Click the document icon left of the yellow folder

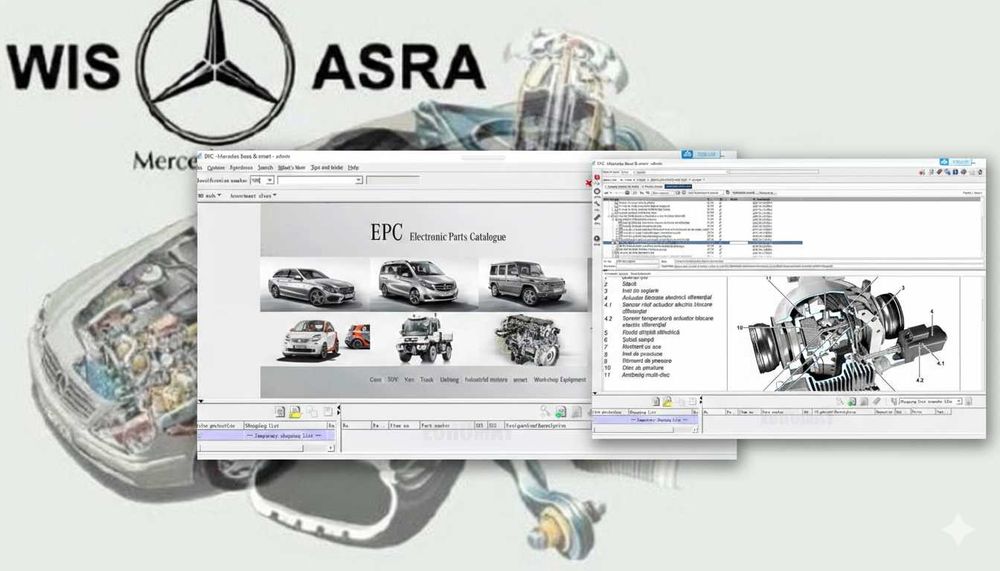pyautogui.click(x=279, y=412)
